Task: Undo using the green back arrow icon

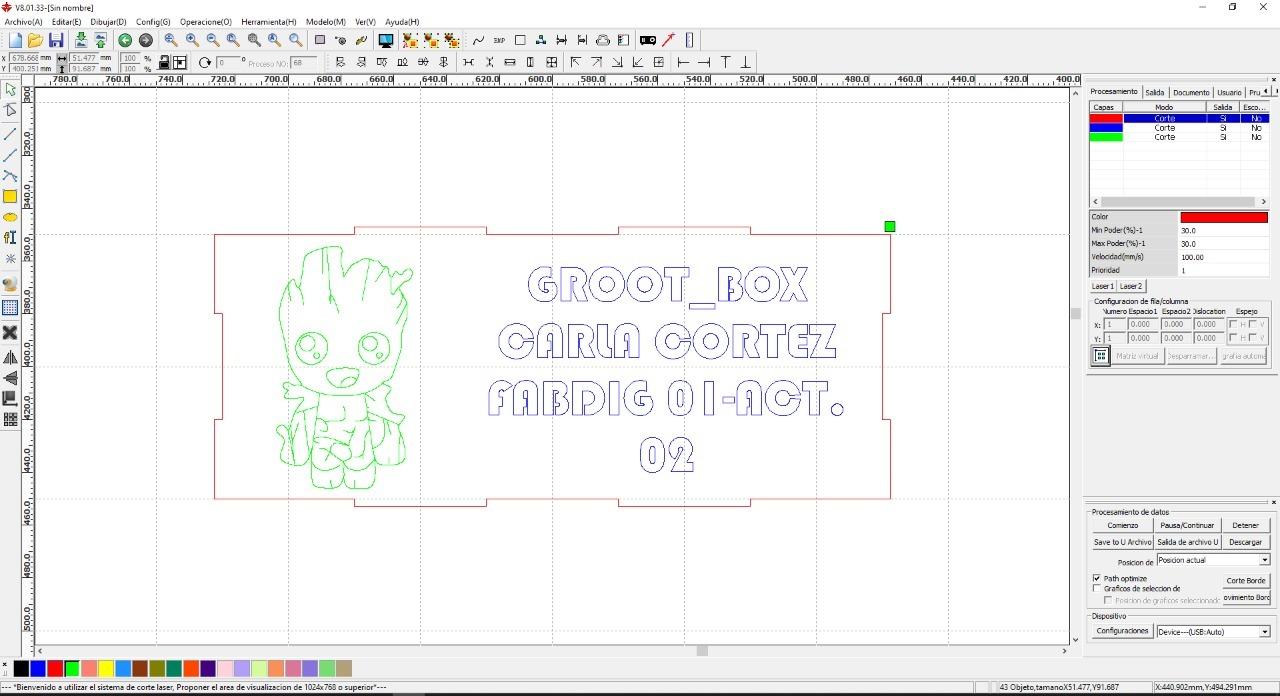Action: pyautogui.click(x=125, y=40)
